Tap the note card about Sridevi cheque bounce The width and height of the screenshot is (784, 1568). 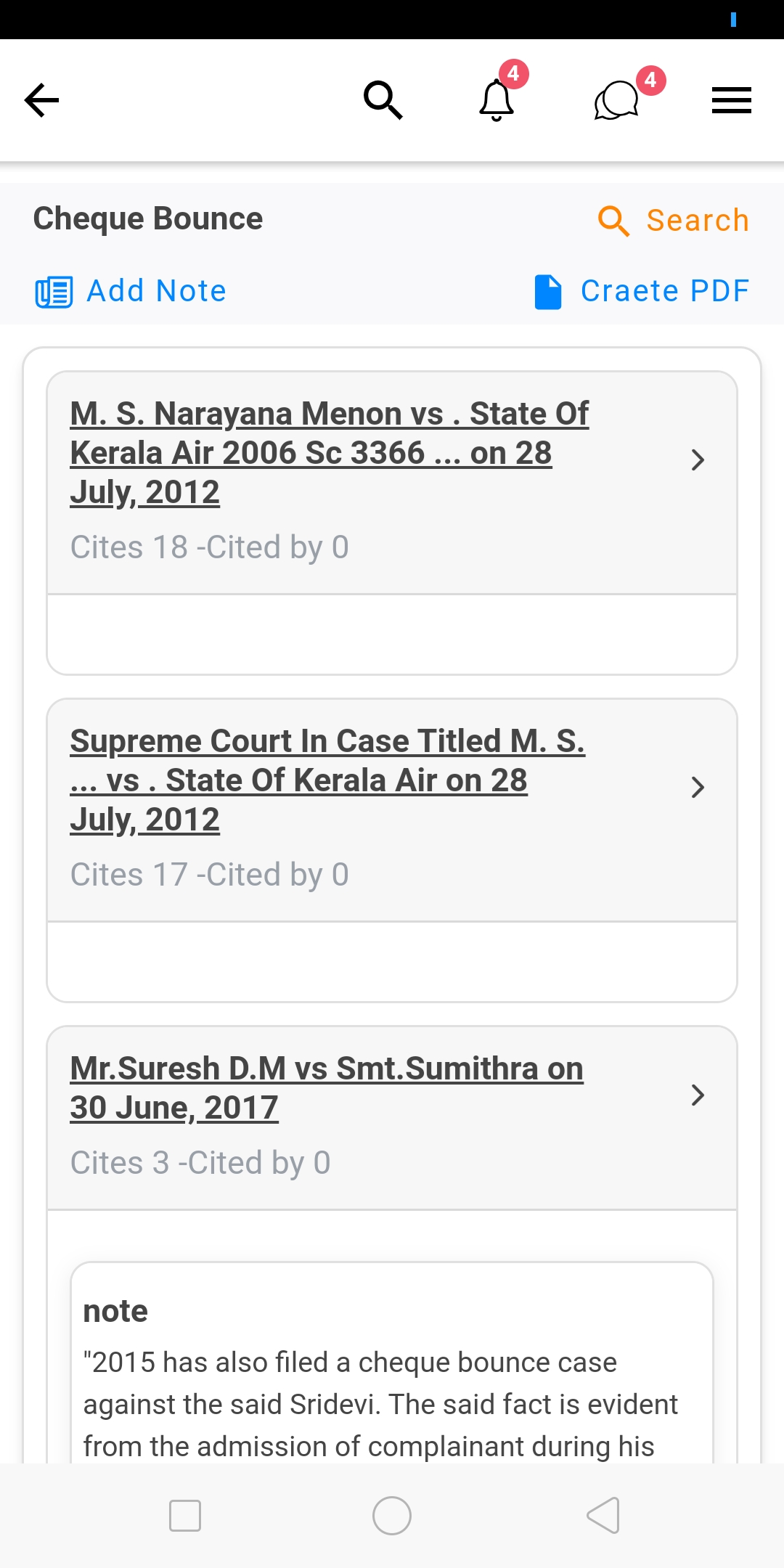(x=391, y=1379)
